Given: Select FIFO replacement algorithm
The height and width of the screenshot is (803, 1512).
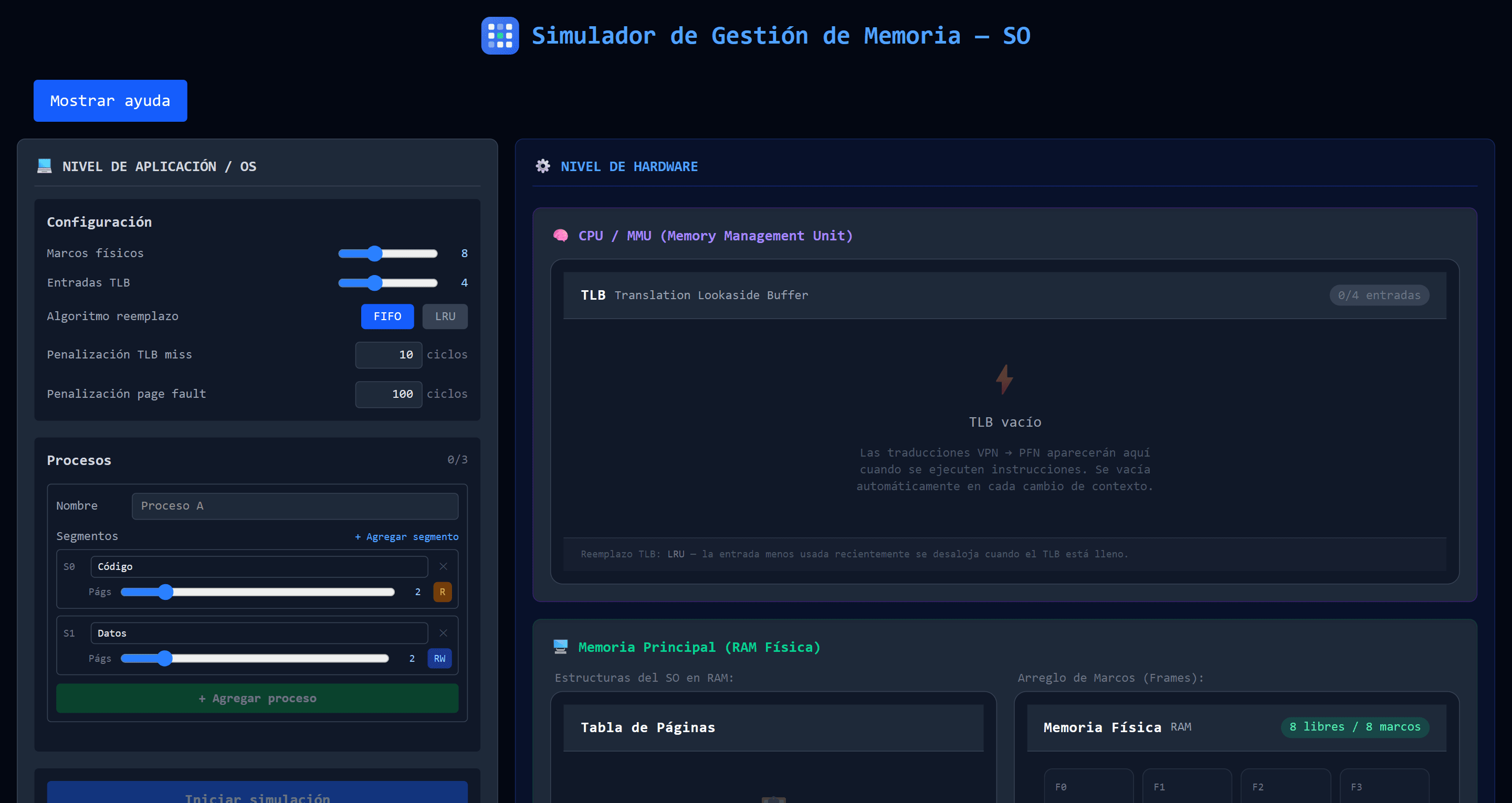Looking at the screenshot, I should 387,316.
